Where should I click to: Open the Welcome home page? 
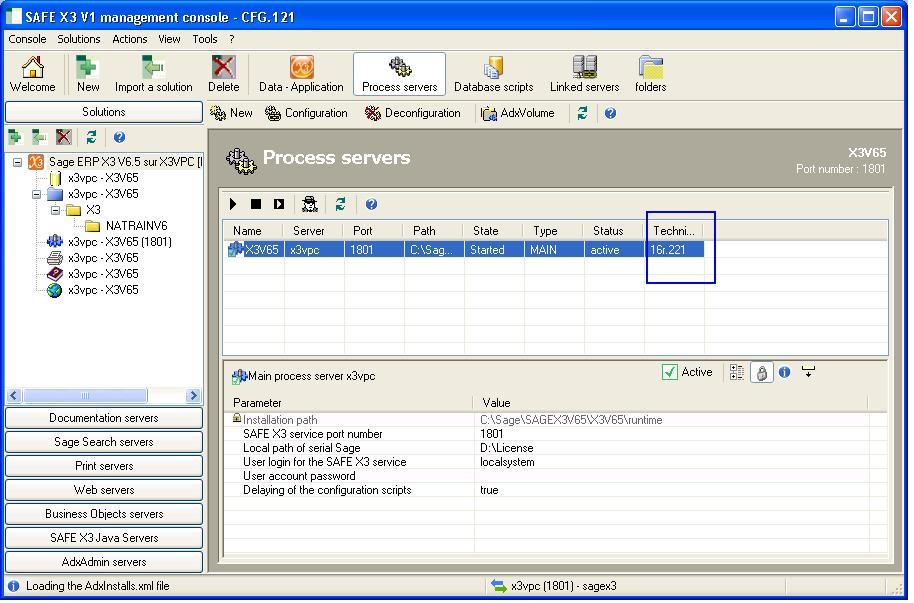[33, 74]
